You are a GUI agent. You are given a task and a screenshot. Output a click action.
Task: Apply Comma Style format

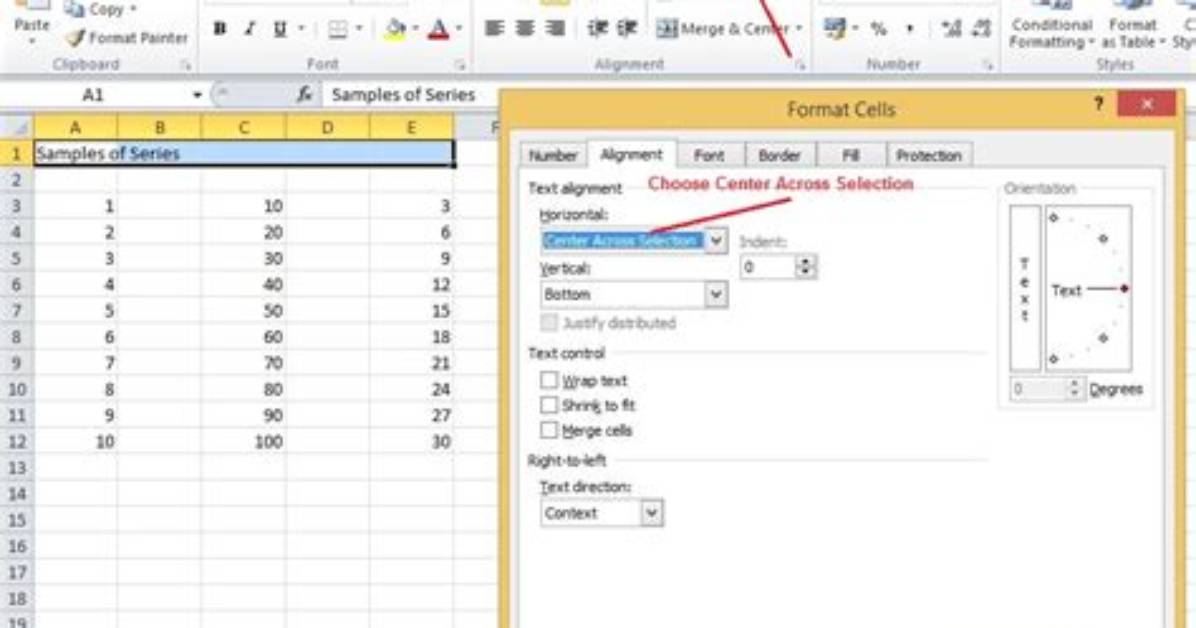(x=909, y=29)
